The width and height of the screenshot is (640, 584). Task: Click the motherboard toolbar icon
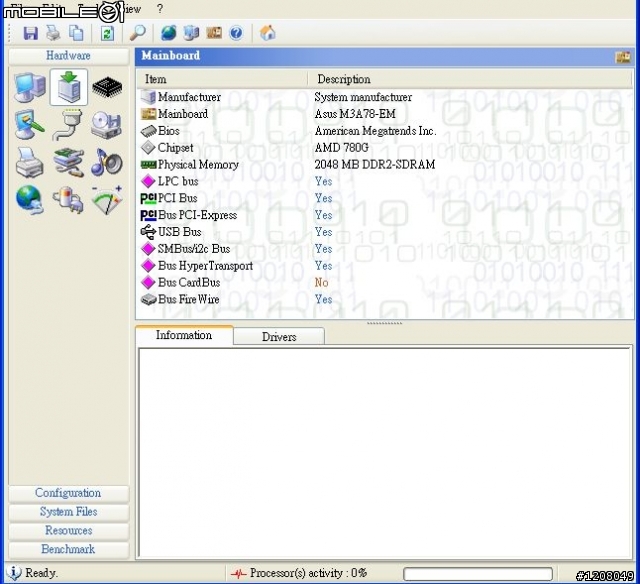[x=214, y=33]
